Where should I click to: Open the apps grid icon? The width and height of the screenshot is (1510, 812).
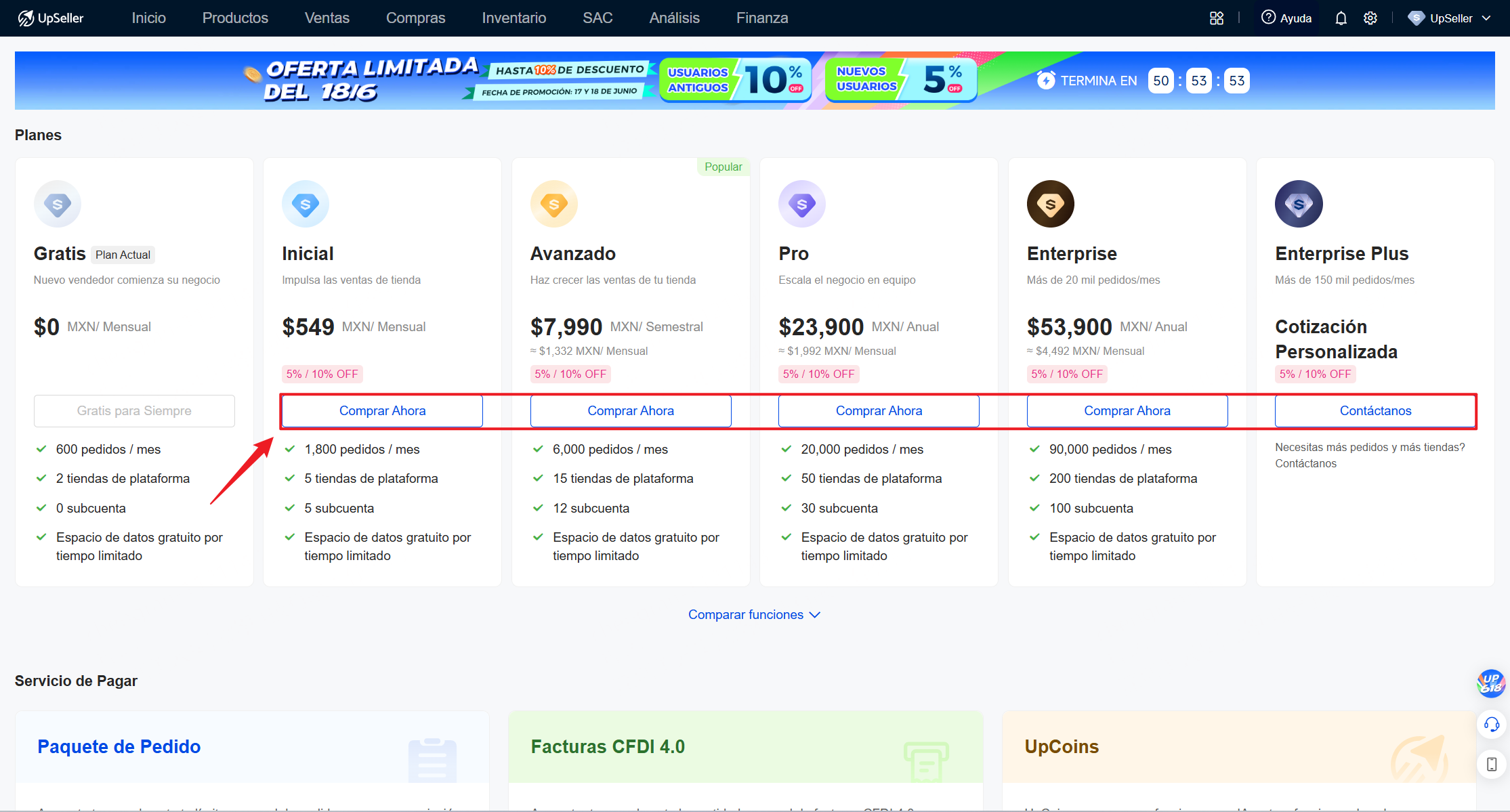click(x=1217, y=18)
